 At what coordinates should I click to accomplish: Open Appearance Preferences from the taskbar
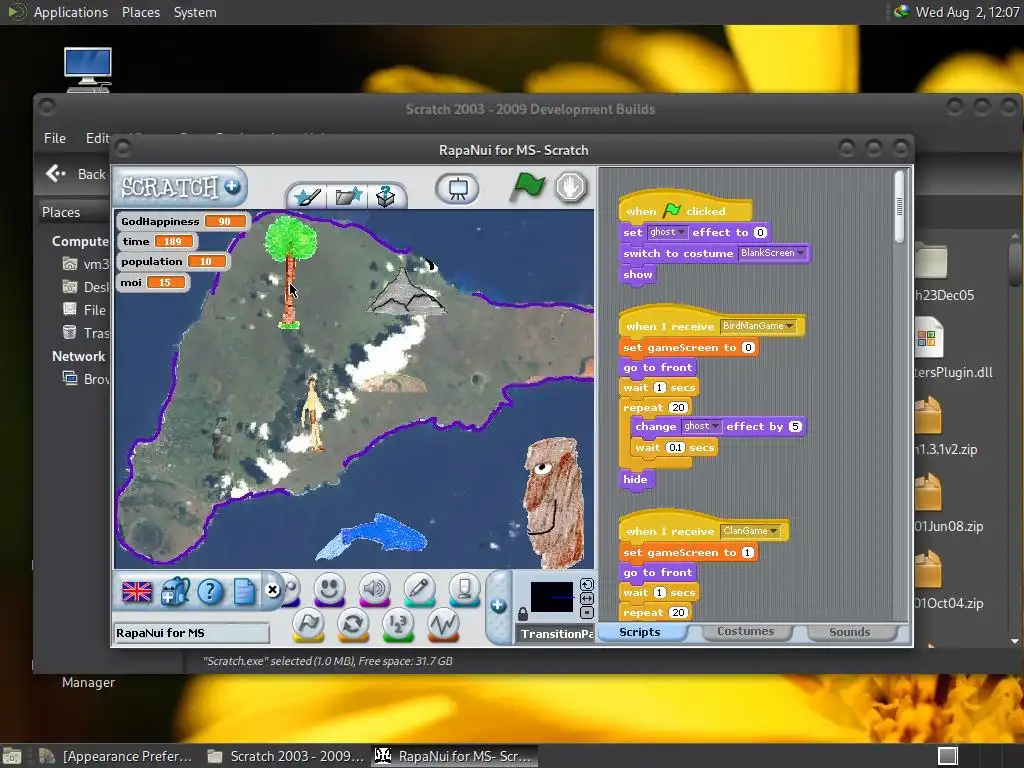pyautogui.click(x=116, y=756)
